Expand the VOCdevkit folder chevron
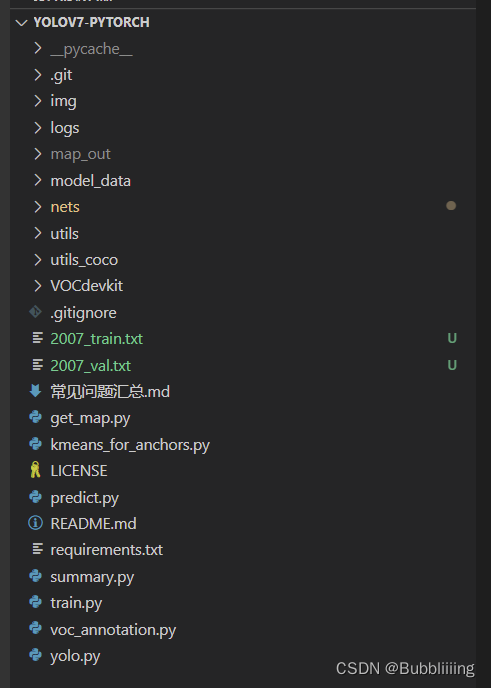Screen dimensions: 491x688 [38, 286]
